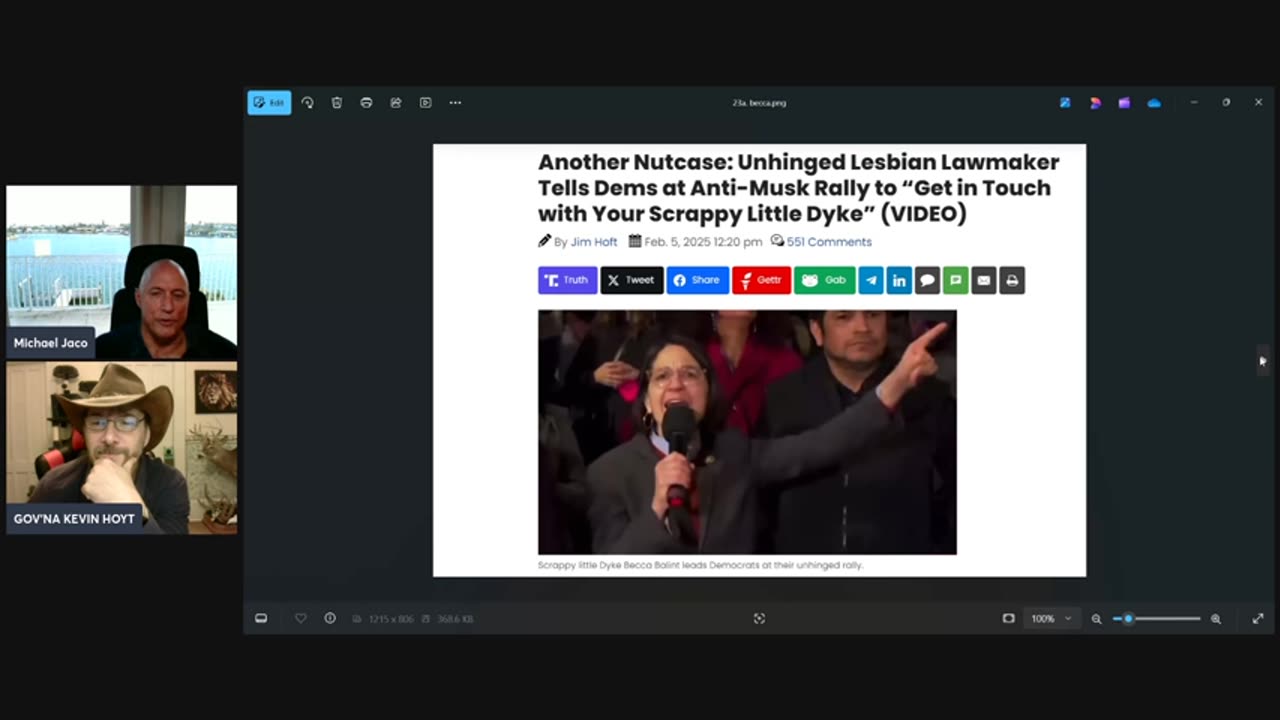This screenshot has width=1280, height=720.
Task: Click the email envelope share icon
Action: 984,280
